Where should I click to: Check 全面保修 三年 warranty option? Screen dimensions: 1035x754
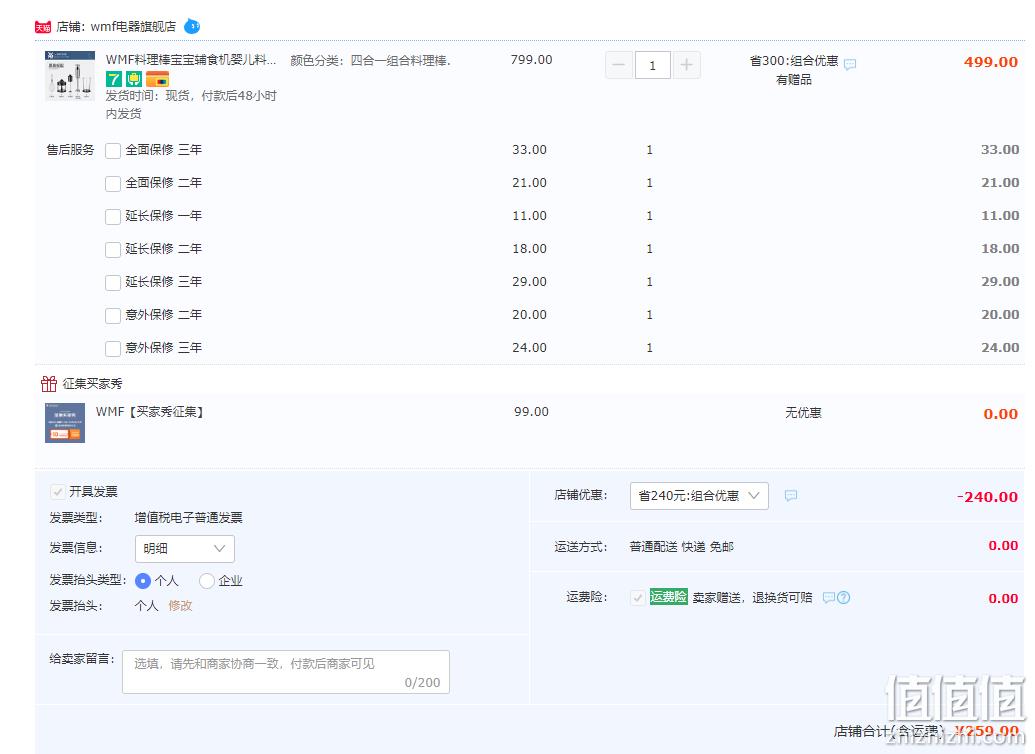tap(113, 151)
